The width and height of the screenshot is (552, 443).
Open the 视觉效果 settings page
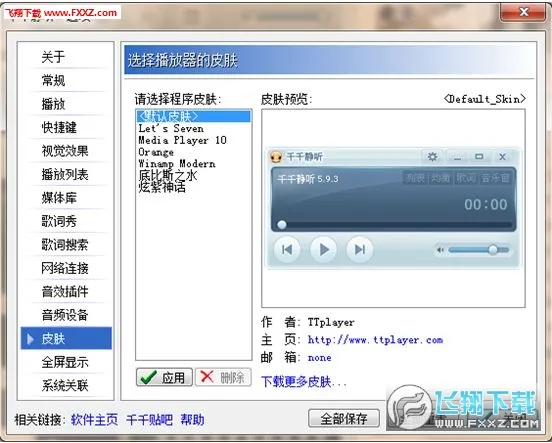[x=65, y=151]
